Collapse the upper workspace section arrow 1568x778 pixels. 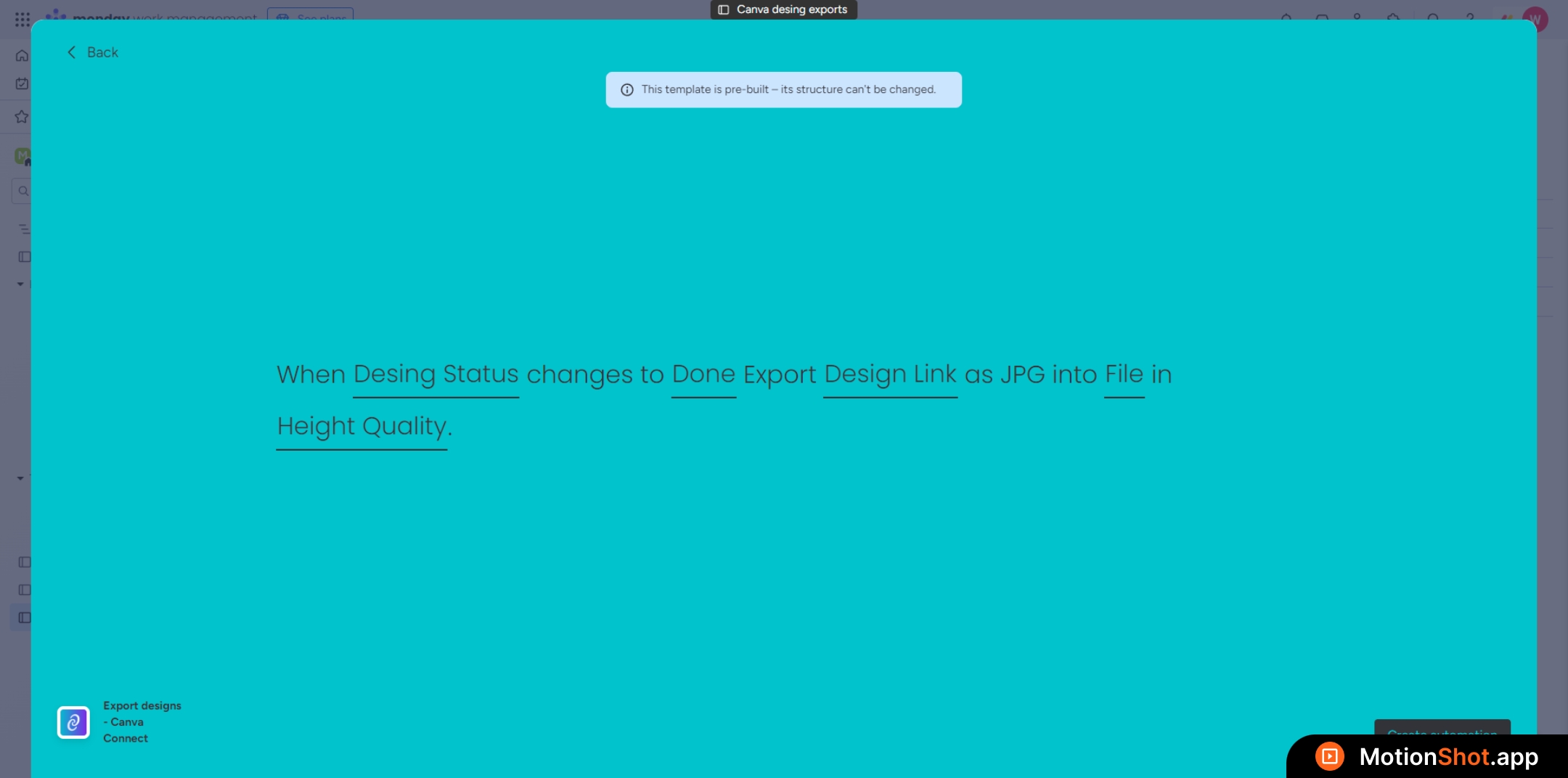20,284
